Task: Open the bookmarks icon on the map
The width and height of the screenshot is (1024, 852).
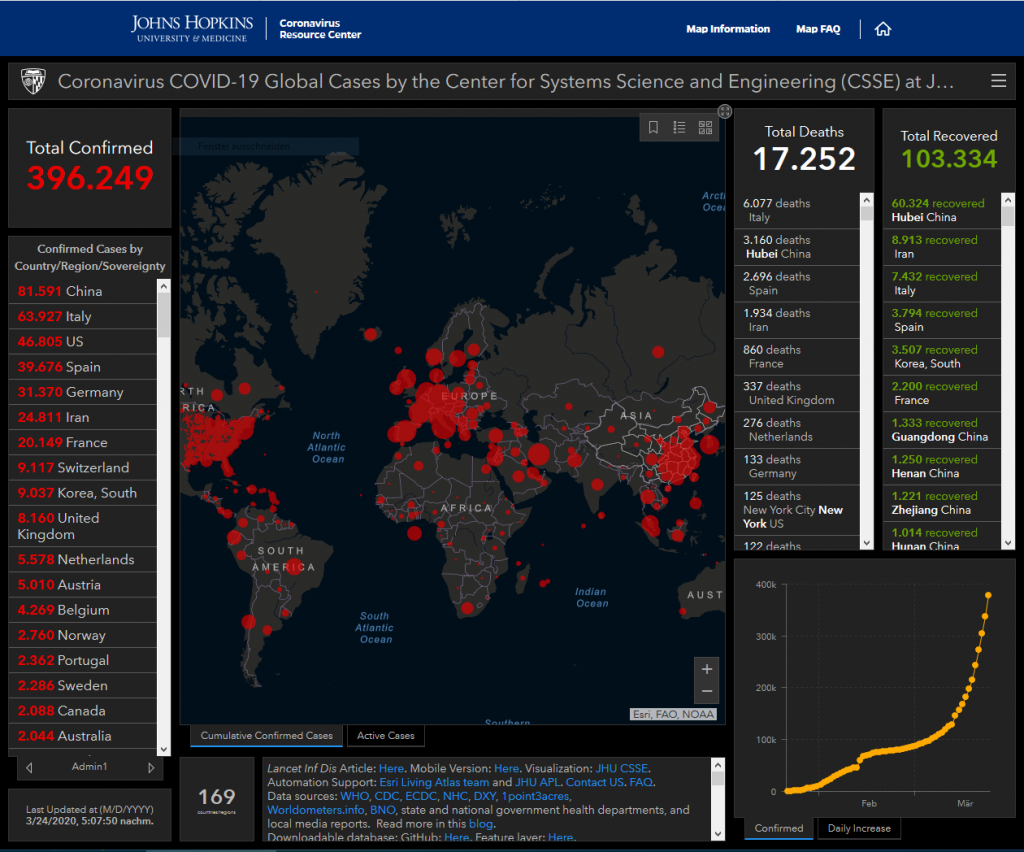Action: click(x=653, y=127)
